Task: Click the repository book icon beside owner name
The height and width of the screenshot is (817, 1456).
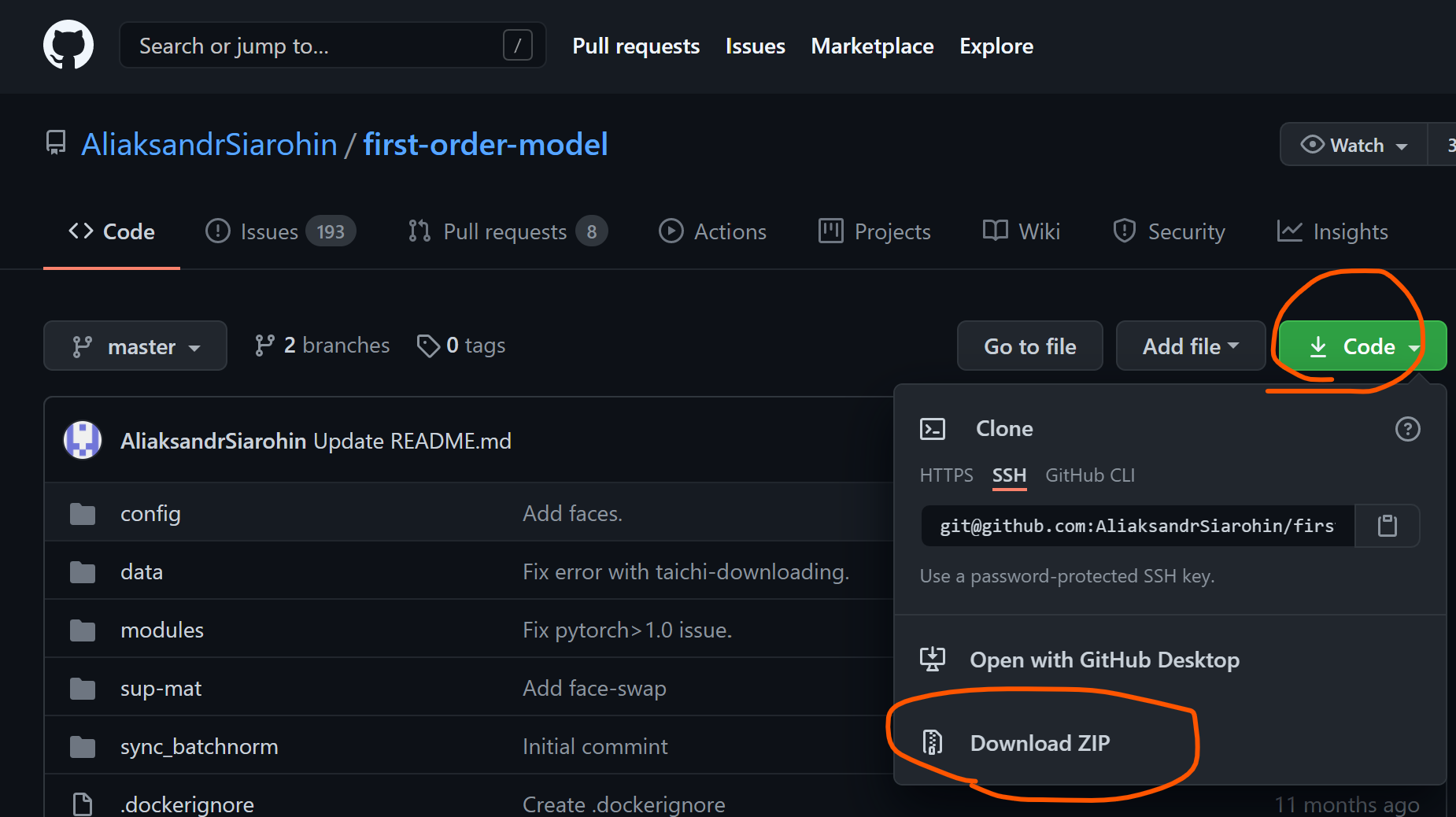Action: coord(56,143)
